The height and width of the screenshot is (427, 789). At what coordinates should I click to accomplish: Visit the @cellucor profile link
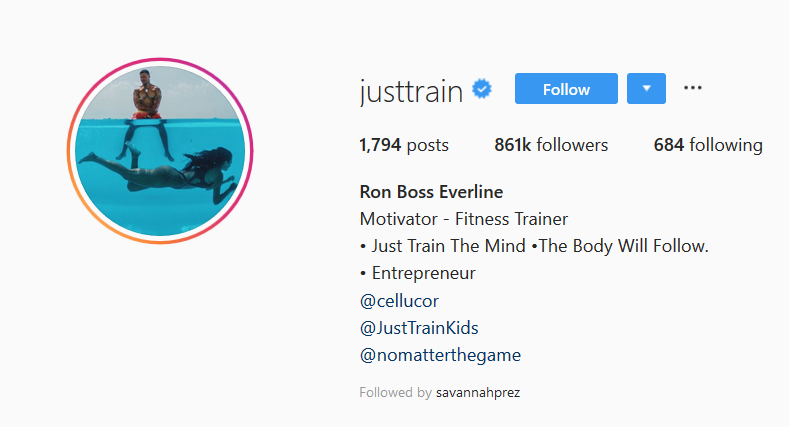point(399,301)
